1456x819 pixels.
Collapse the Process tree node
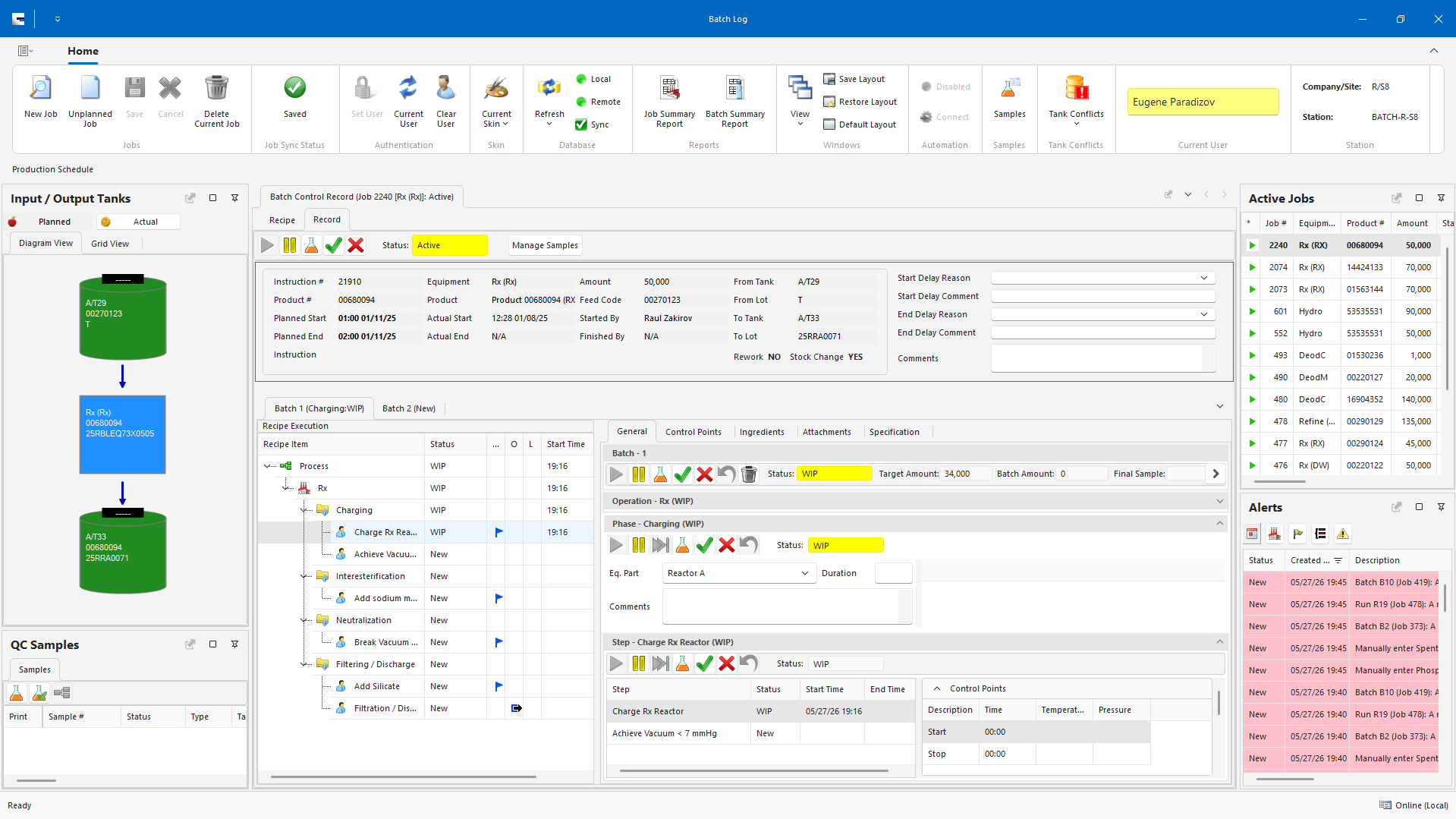click(267, 466)
